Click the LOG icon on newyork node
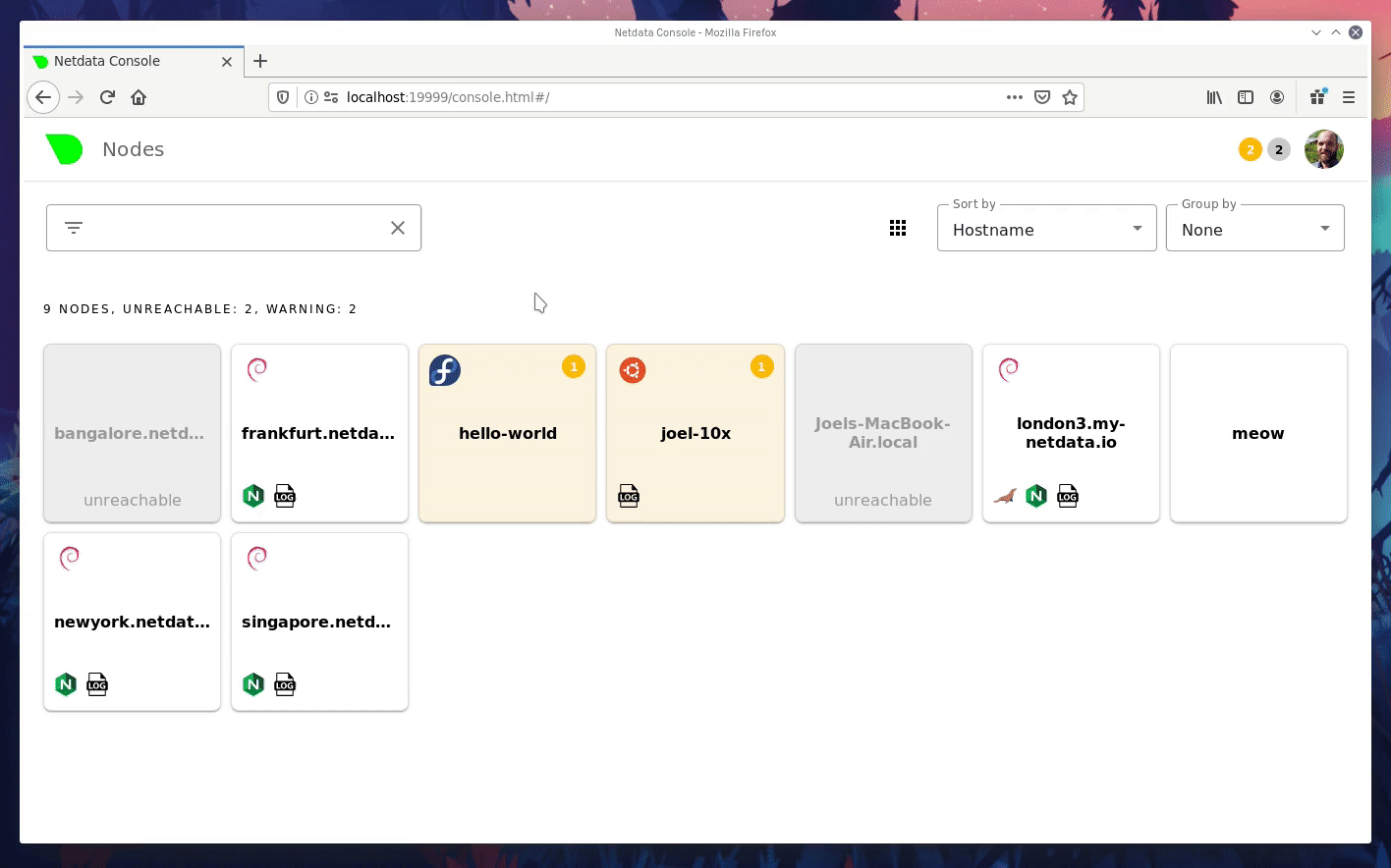This screenshot has height=868, width=1391. 97,684
